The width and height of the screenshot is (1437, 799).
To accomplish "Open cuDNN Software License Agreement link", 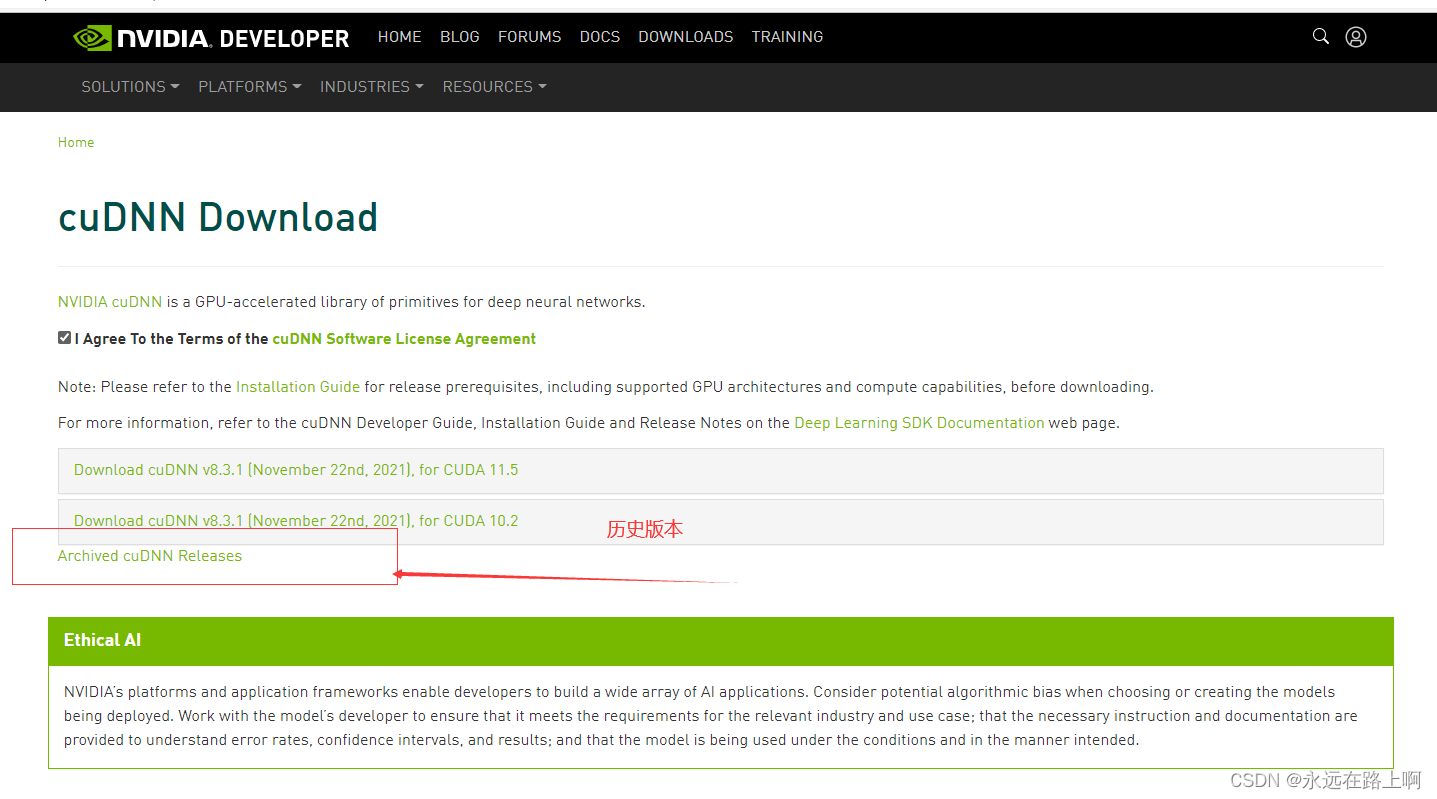I will [x=404, y=339].
